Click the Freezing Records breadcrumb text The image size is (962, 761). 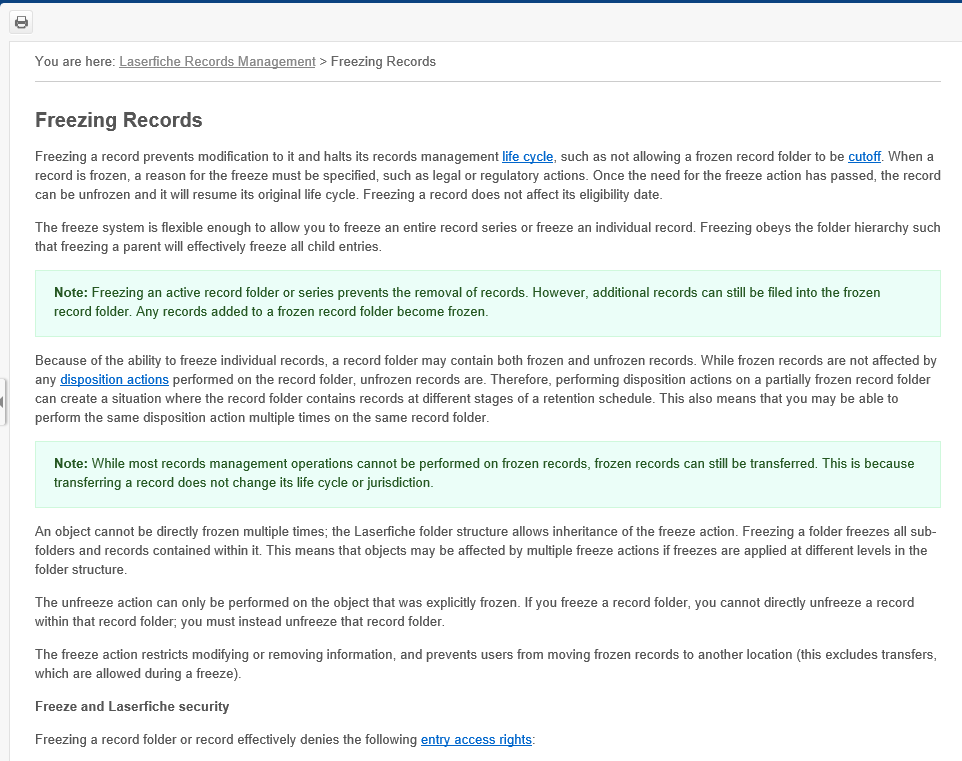point(383,61)
